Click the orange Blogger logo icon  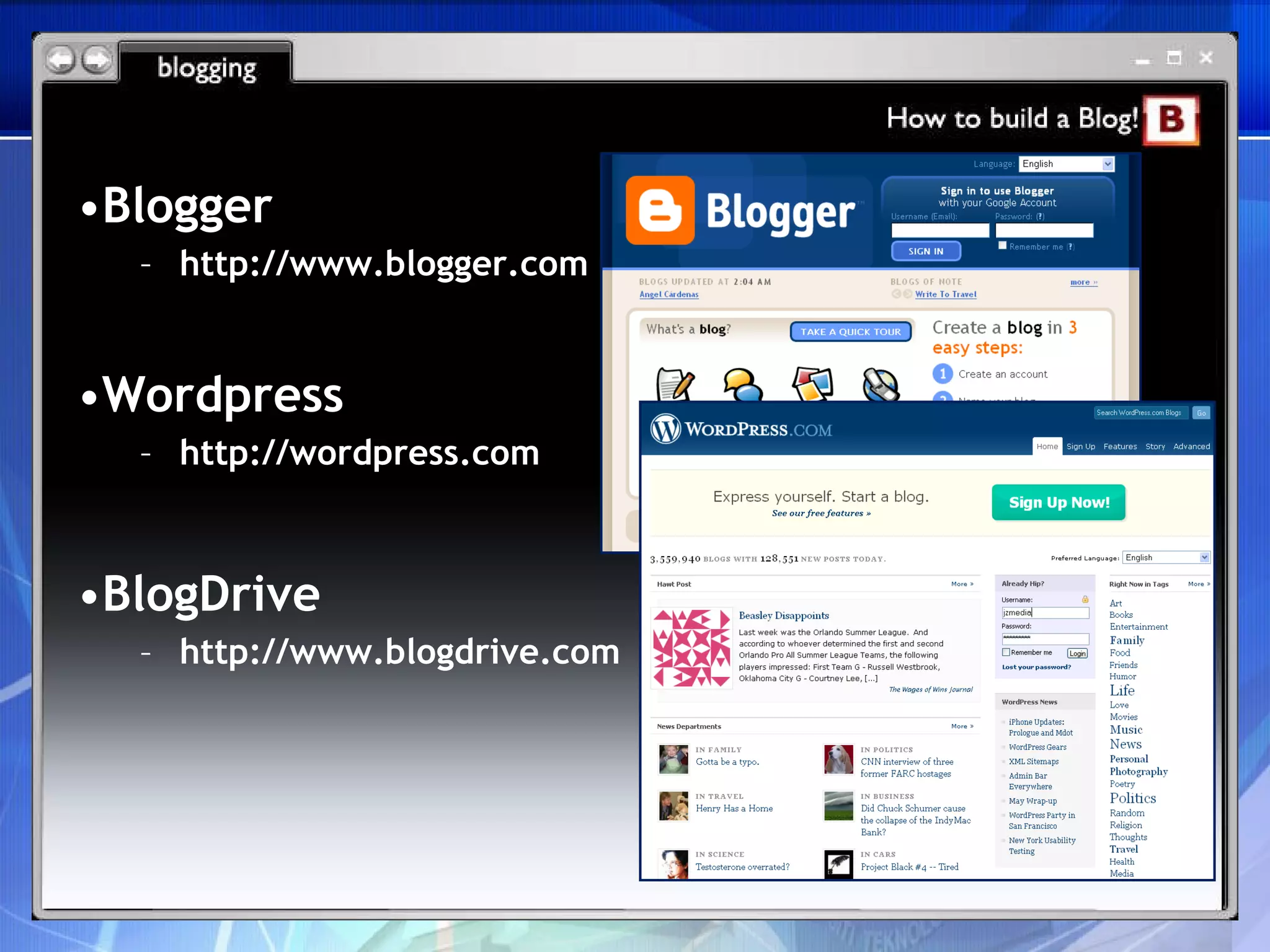660,210
